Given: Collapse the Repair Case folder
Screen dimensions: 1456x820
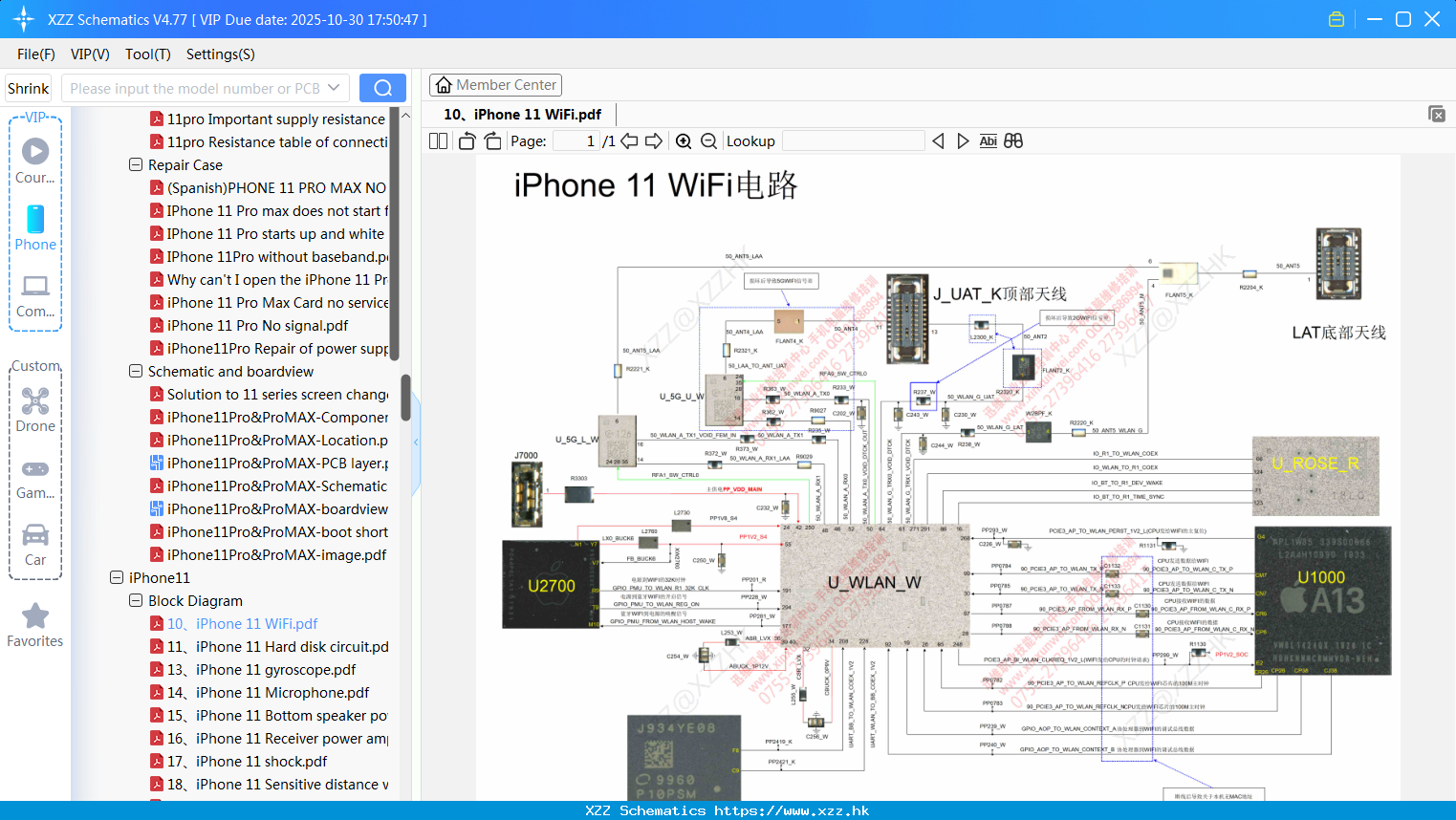Looking at the screenshot, I should click(x=136, y=164).
